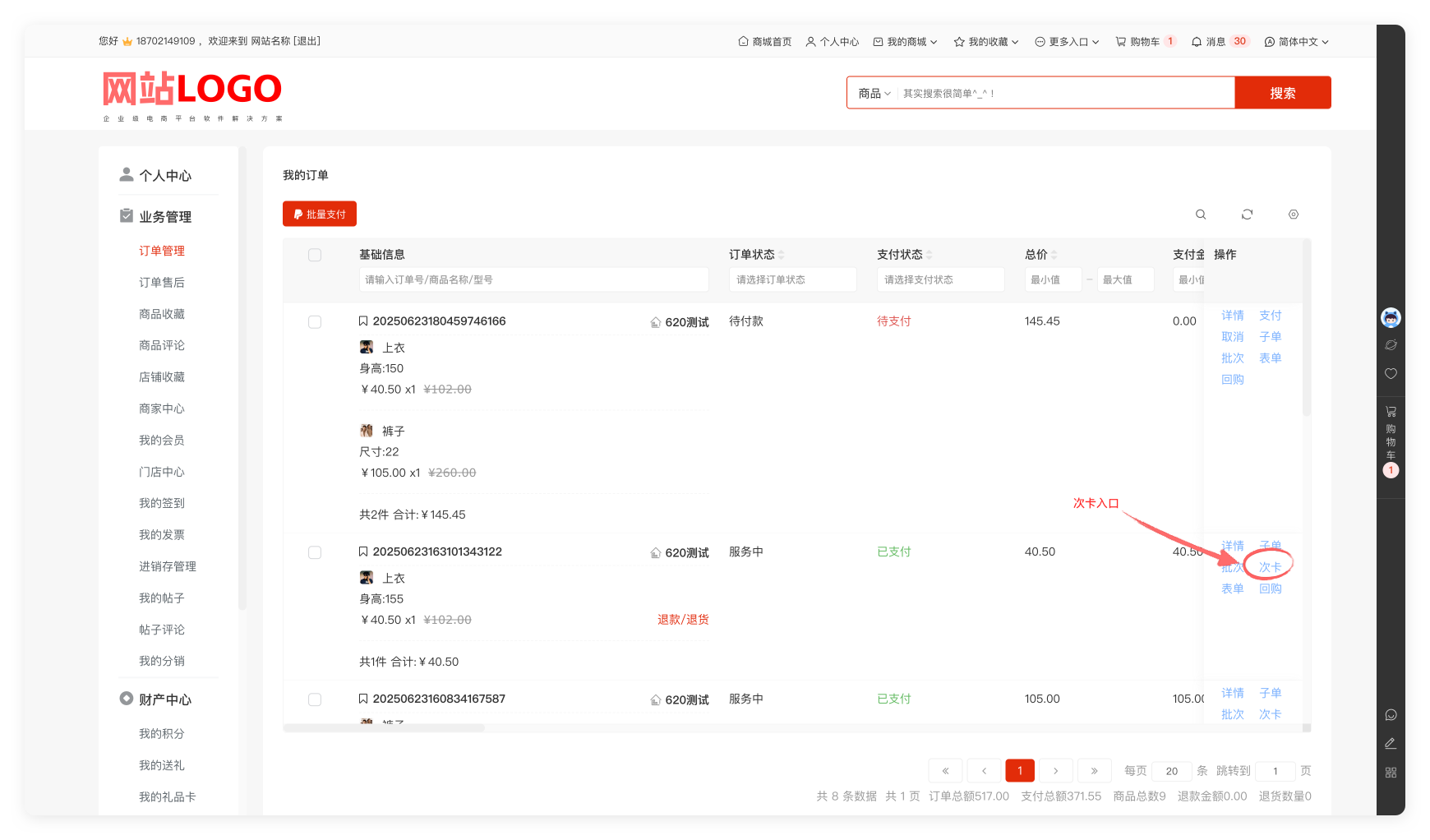Viewport: 1430px width, 840px height.
Task: Toggle the select-all orders checkbox in header
Action: (315, 255)
